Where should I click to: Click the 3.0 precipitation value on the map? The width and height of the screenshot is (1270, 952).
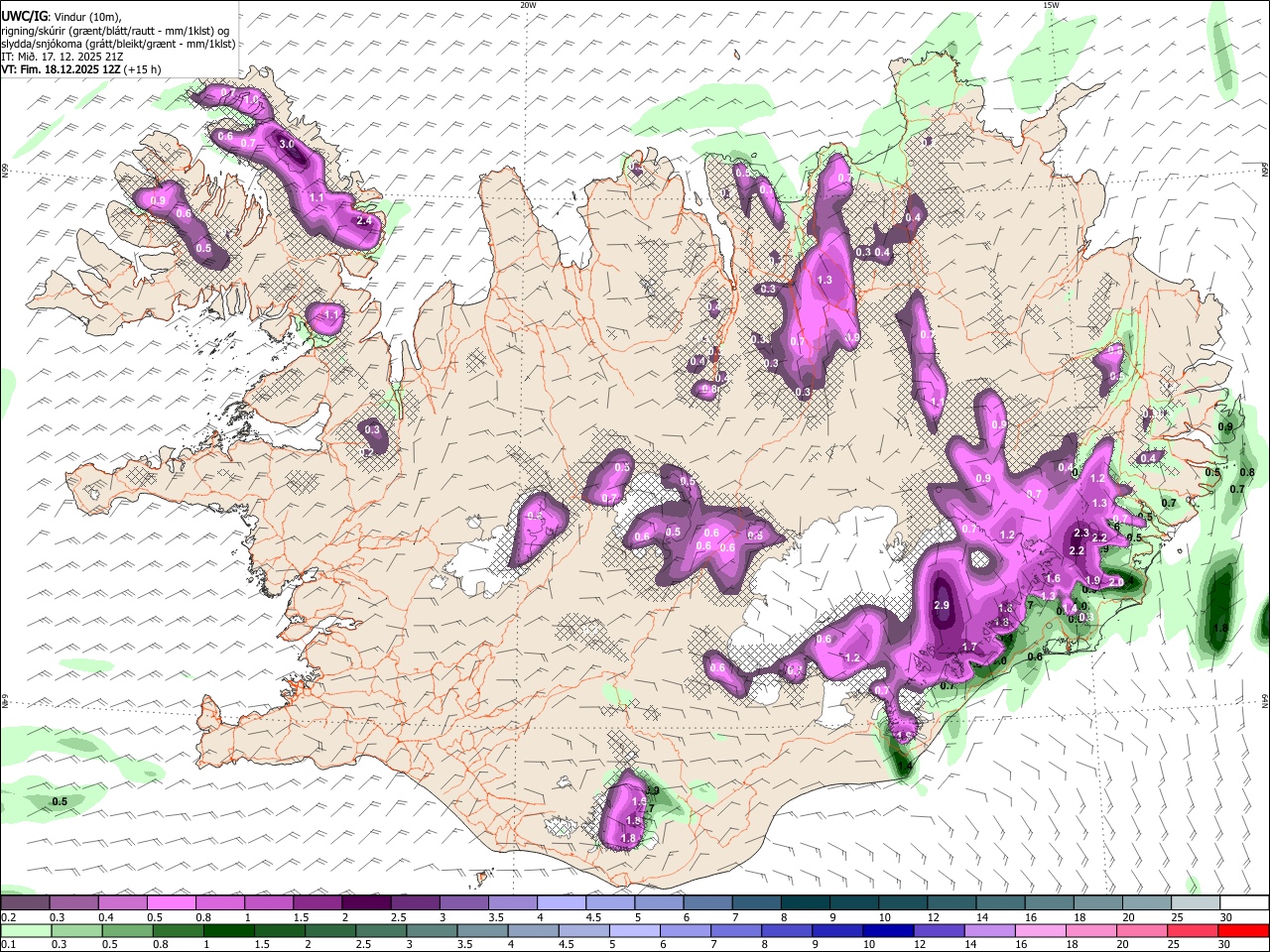pos(287,145)
